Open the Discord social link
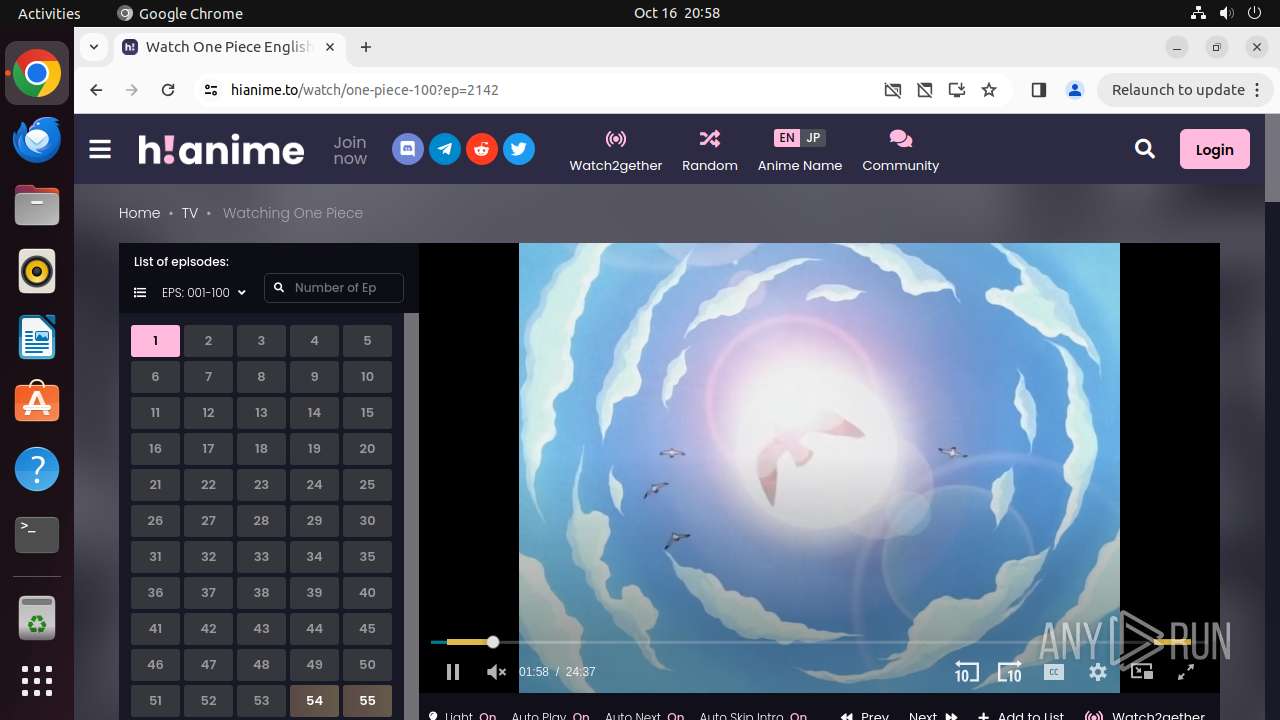The height and width of the screenshot is (720, 1280). [x=407, y=149]
